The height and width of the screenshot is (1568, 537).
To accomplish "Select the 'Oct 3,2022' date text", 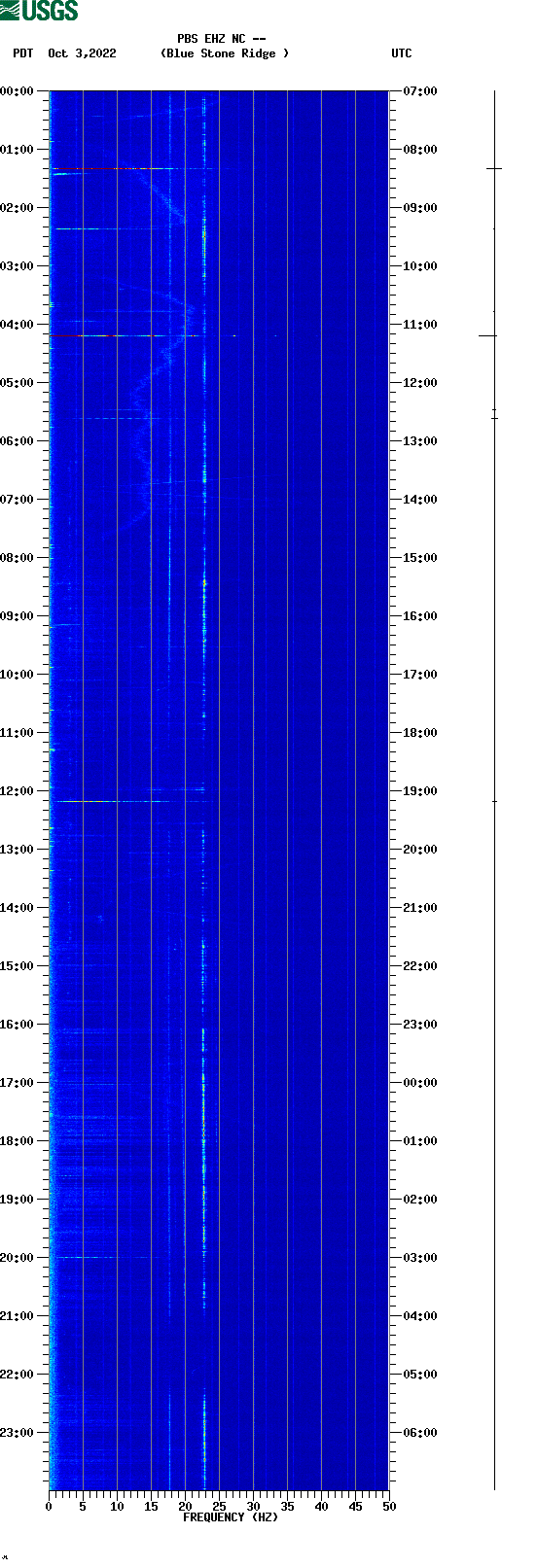I will pyautogui.click(x=82, y=53).
